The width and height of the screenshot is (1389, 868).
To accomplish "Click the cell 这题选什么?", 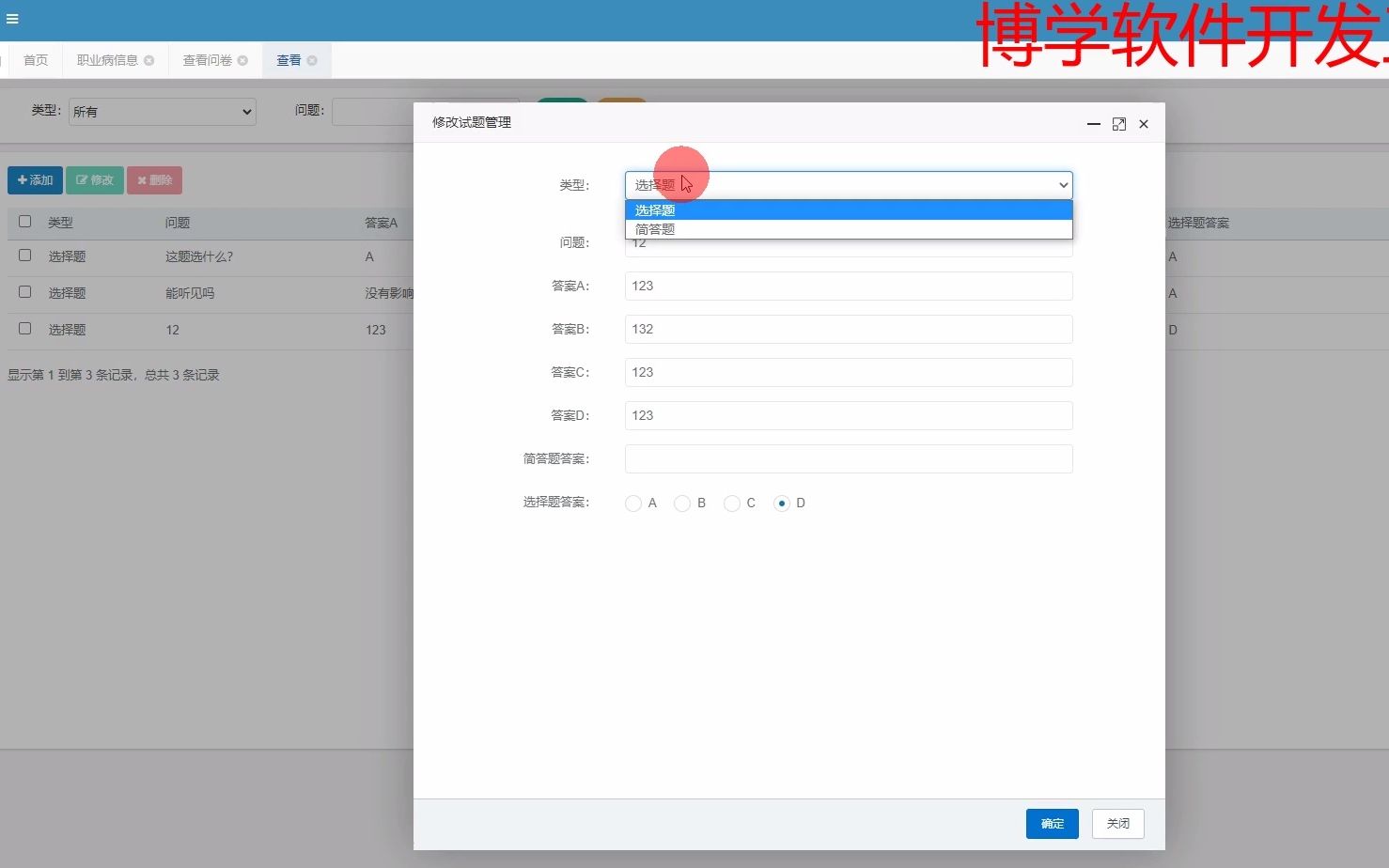I will coord(199,256).
